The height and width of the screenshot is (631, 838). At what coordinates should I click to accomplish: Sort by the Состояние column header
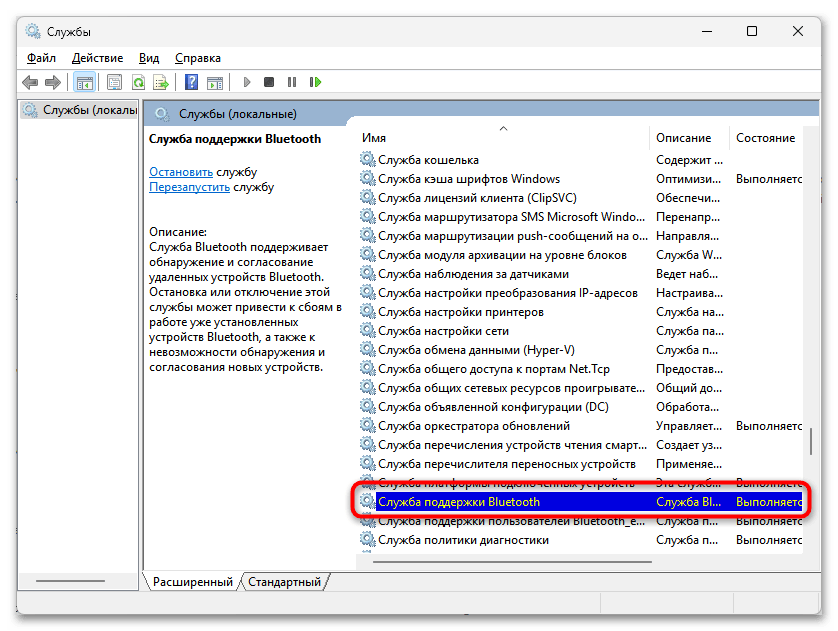click(x=765, y=138)
